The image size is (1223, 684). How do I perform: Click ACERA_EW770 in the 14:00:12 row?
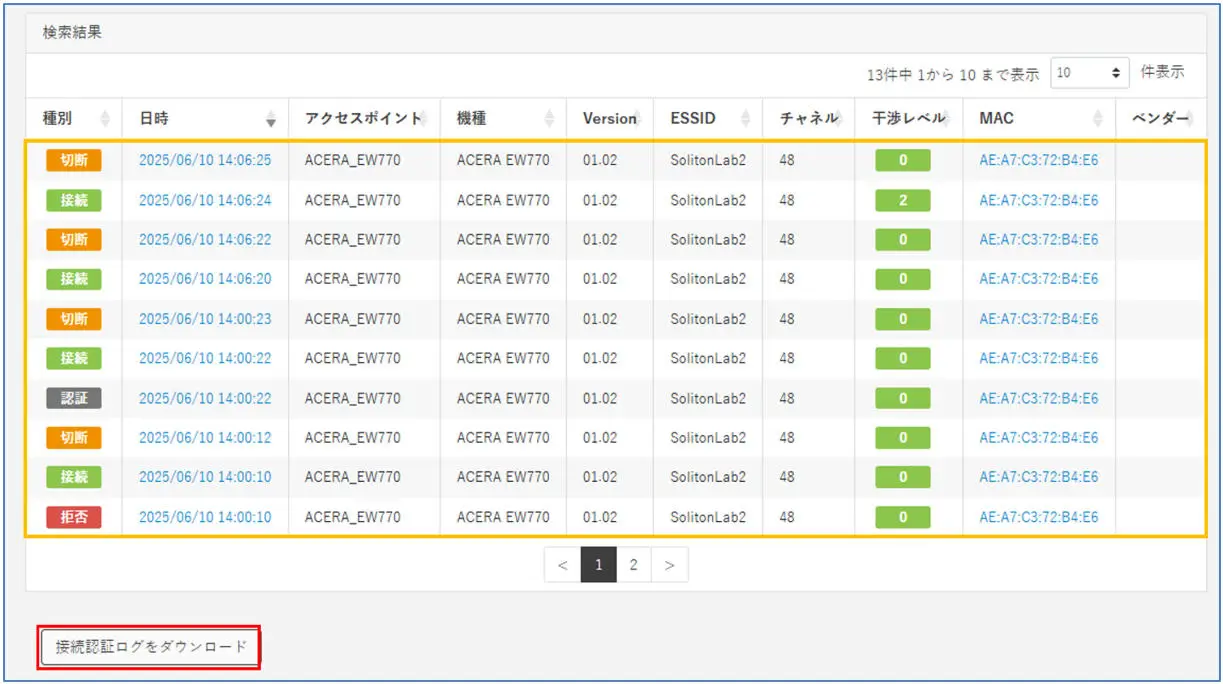click(353, 437)
